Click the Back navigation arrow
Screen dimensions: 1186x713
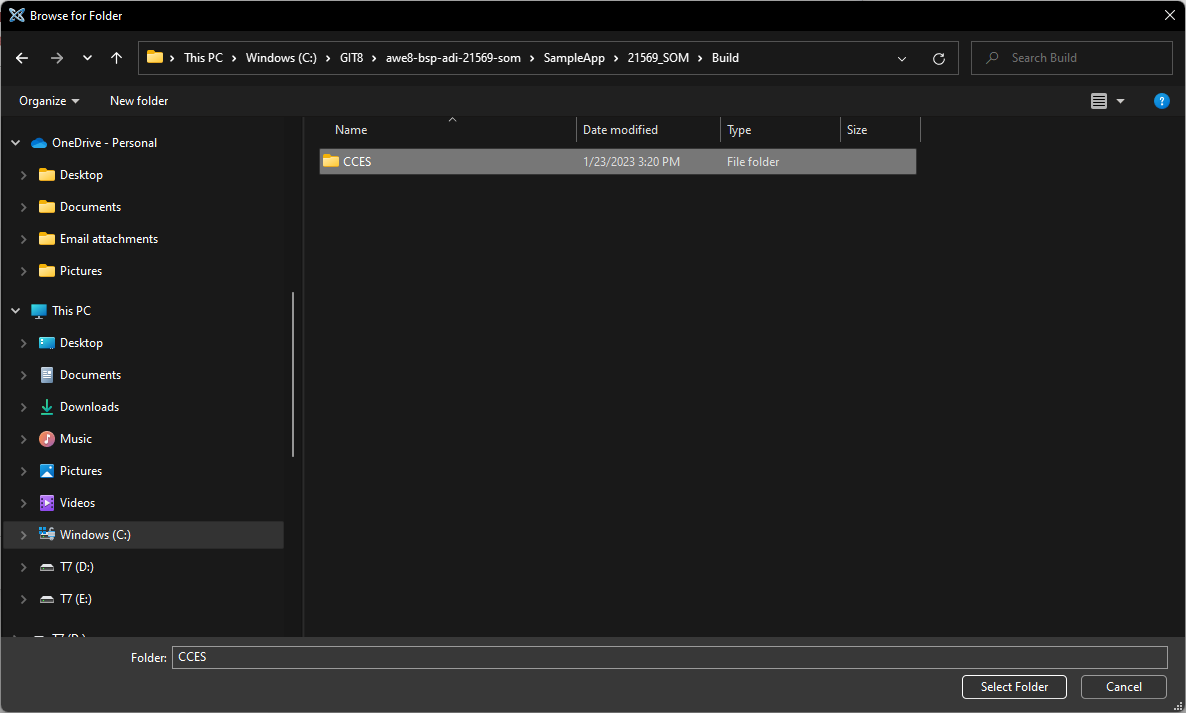[22, 58]
